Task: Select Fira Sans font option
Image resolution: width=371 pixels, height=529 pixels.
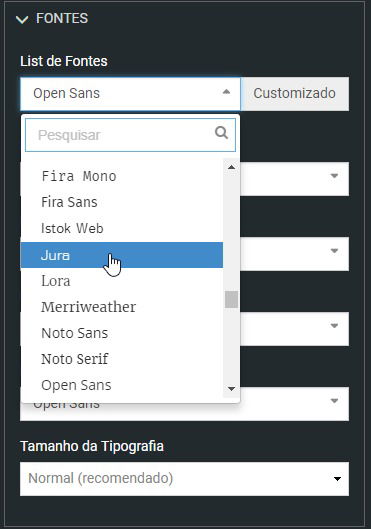Action: [x=122, y=202]
